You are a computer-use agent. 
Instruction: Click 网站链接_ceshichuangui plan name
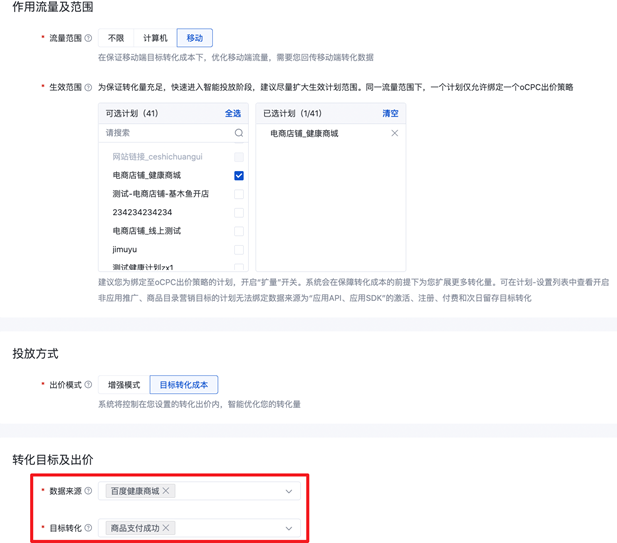point(157,157)
